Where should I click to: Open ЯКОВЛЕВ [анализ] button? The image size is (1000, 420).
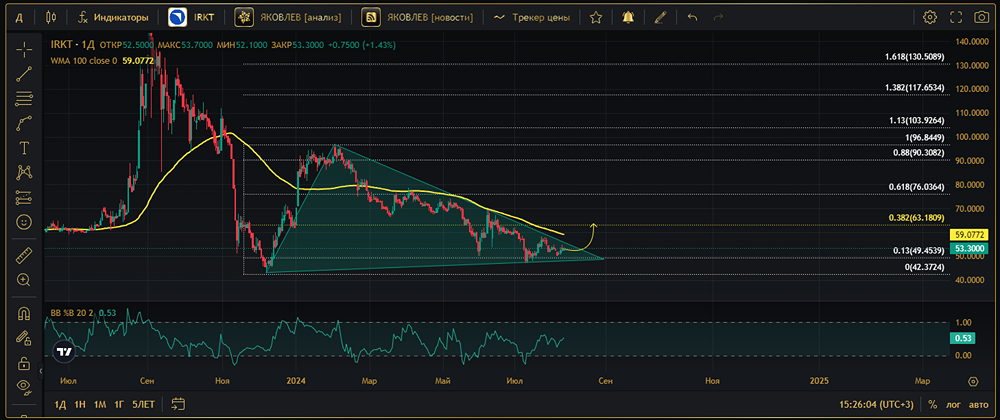pos(290,17)
